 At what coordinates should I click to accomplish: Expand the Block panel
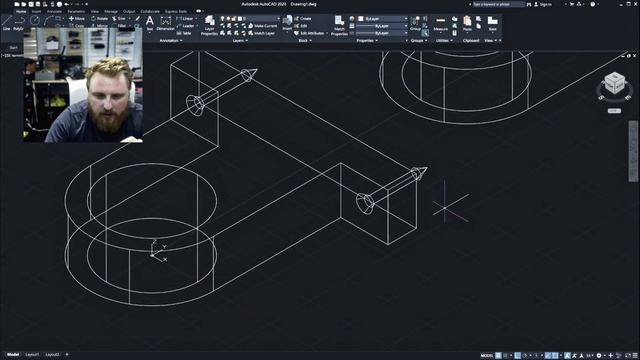coord(305,40)
